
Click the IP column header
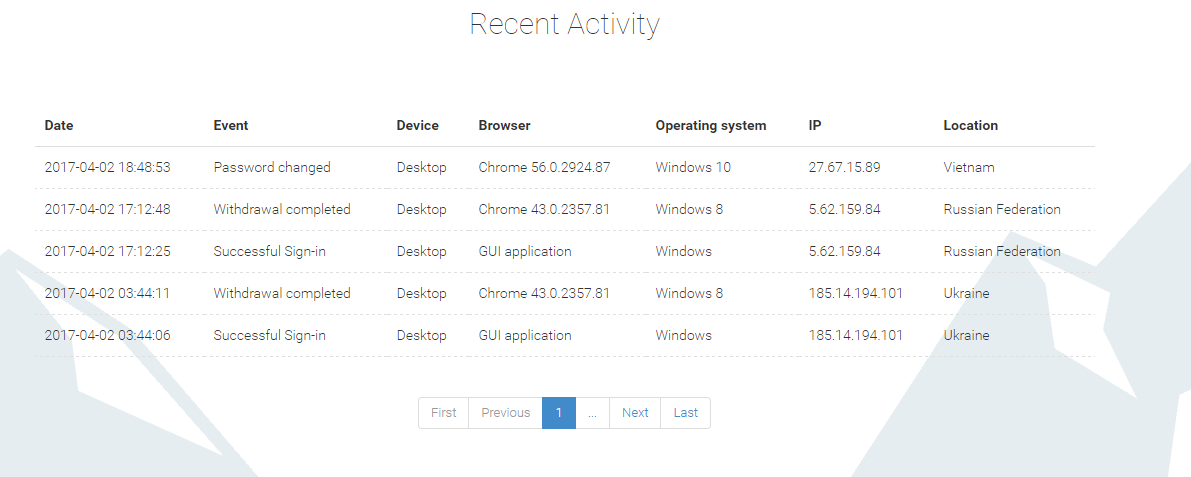815,126
